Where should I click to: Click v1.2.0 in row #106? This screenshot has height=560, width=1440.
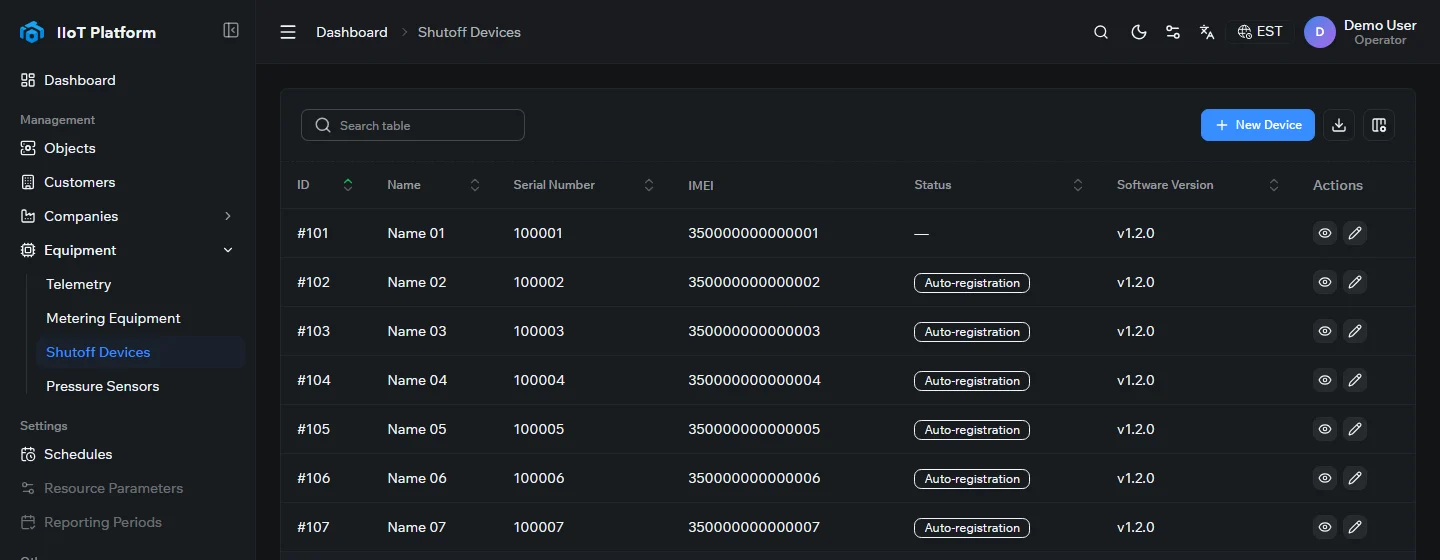[x=1136, y=478]
